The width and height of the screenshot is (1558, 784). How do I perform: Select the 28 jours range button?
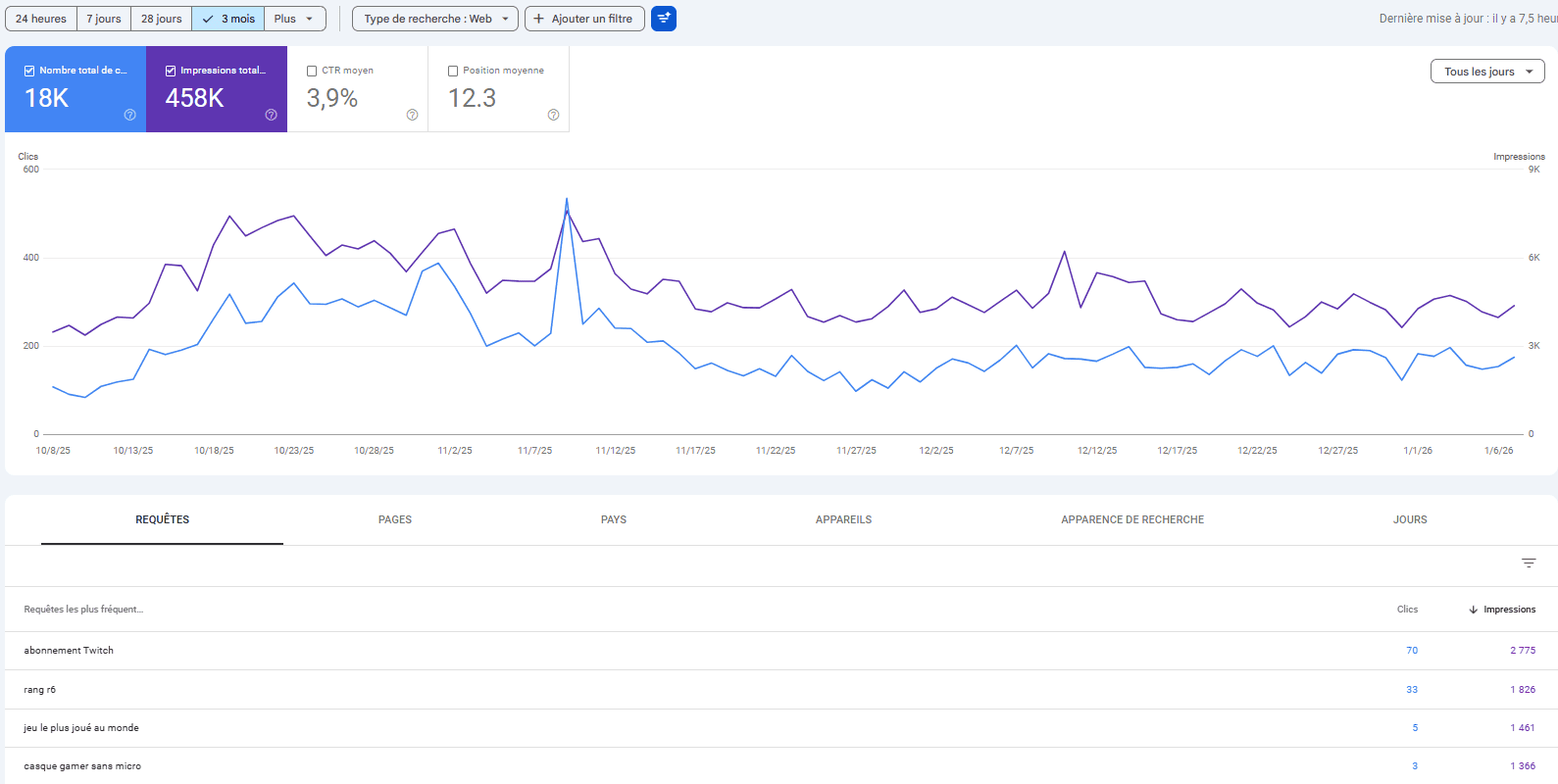(161, 19)
